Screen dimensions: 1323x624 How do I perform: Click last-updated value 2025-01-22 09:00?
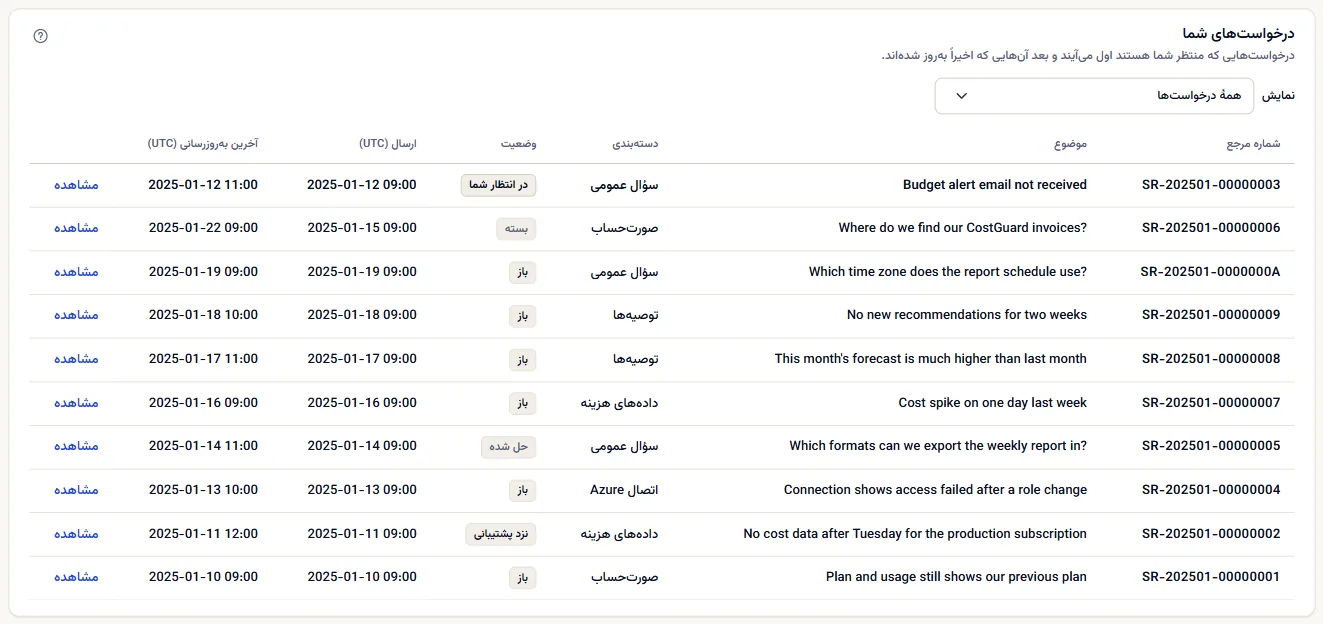pos(203,228)
